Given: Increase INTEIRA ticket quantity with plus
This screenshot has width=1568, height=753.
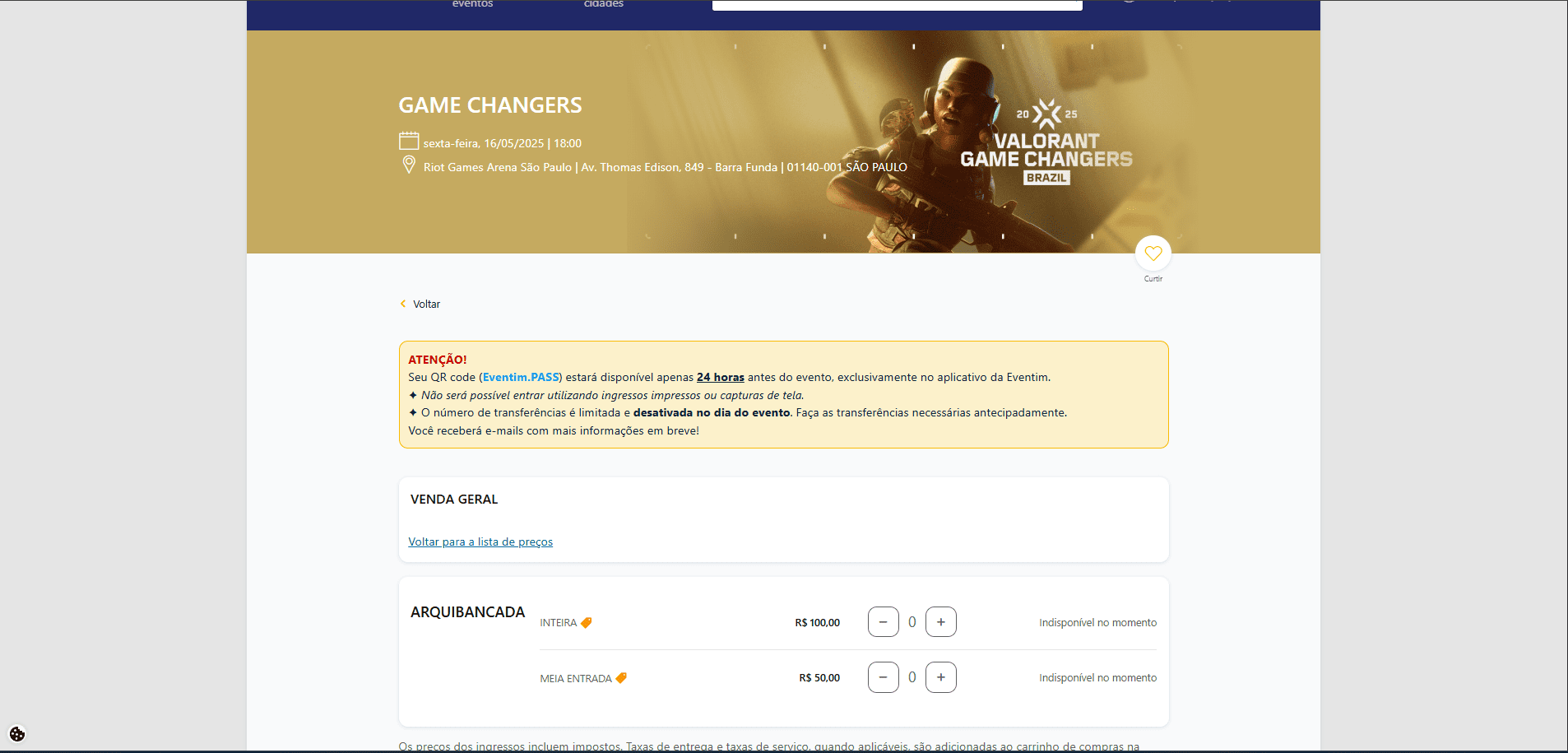Looking at the screenshot, I should click(940, 622).
